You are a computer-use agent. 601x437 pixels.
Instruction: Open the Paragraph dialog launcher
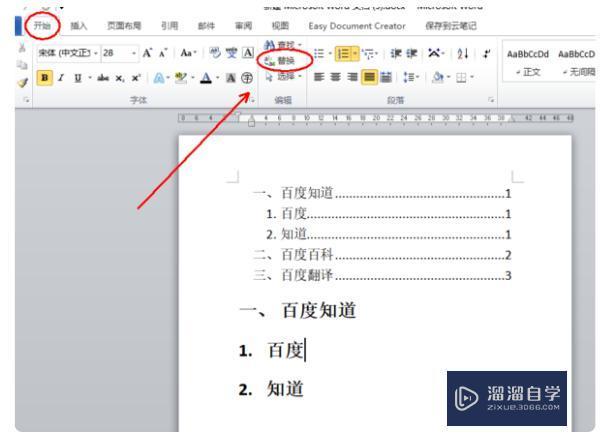tap(491, 100)
